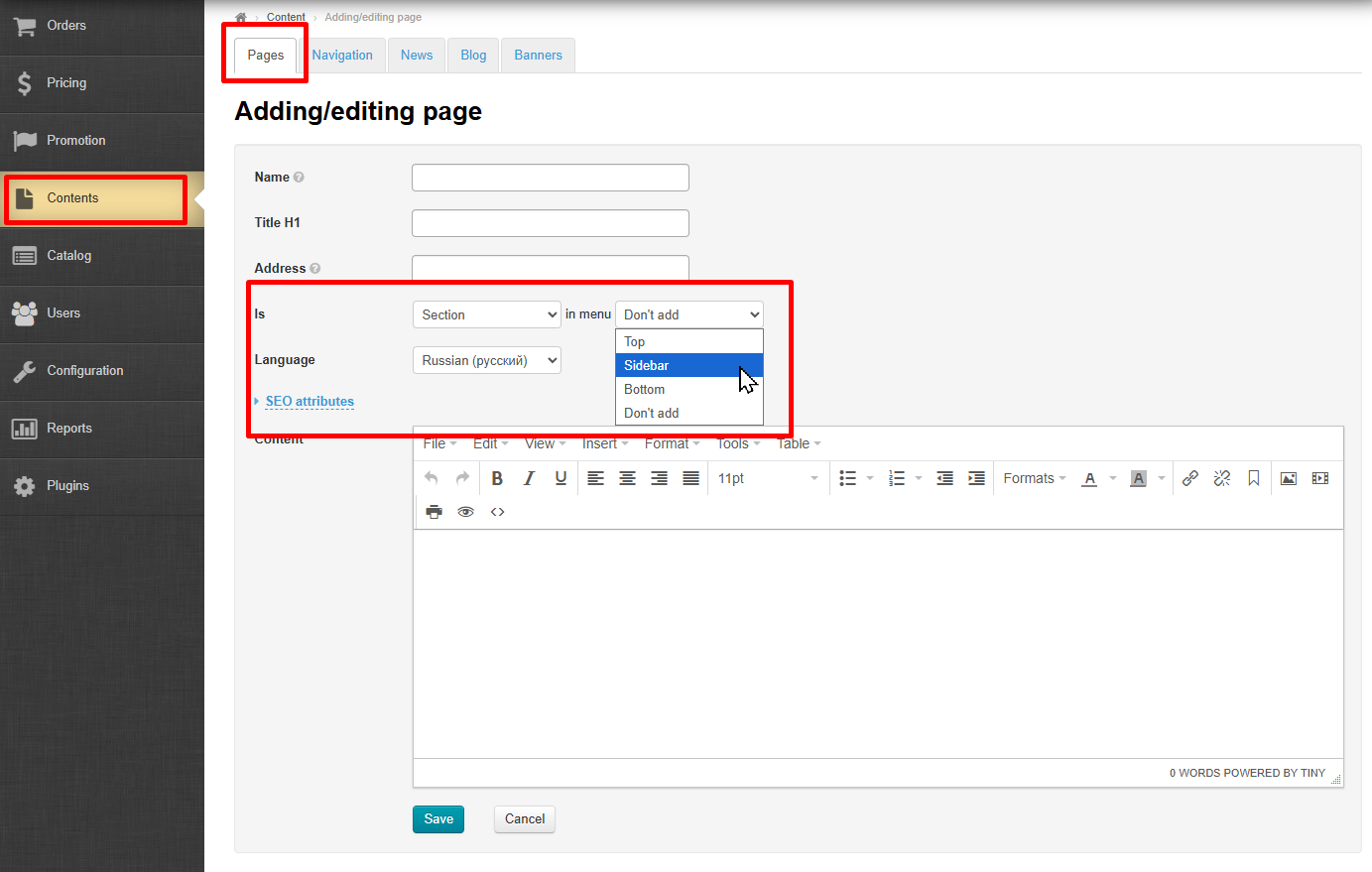Click the Save button
1372x872 pixels.
(437, 818)
